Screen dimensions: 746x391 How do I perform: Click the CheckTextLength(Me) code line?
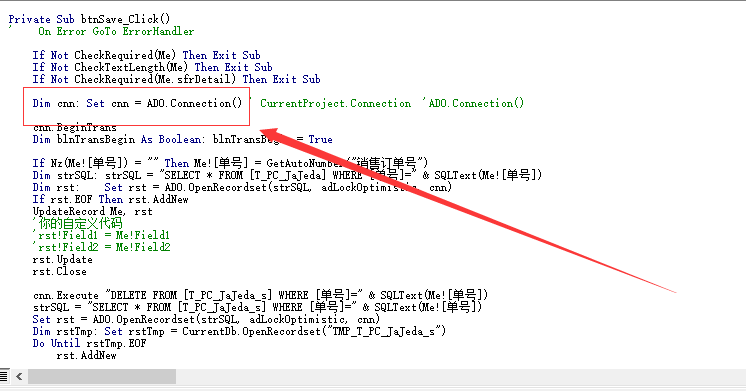[152, 67]
